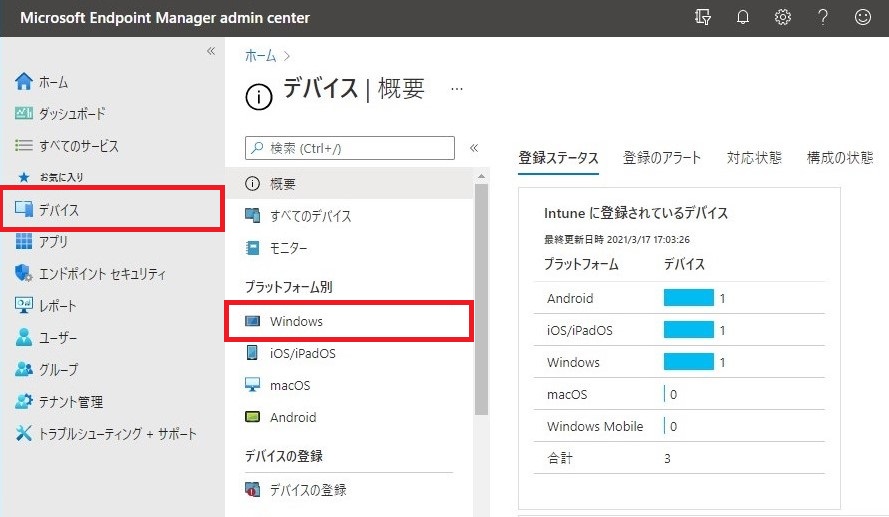This screenshot has height=517, width=889.
Task: Collapse the devices submenu panel
Action: (474, 148)
